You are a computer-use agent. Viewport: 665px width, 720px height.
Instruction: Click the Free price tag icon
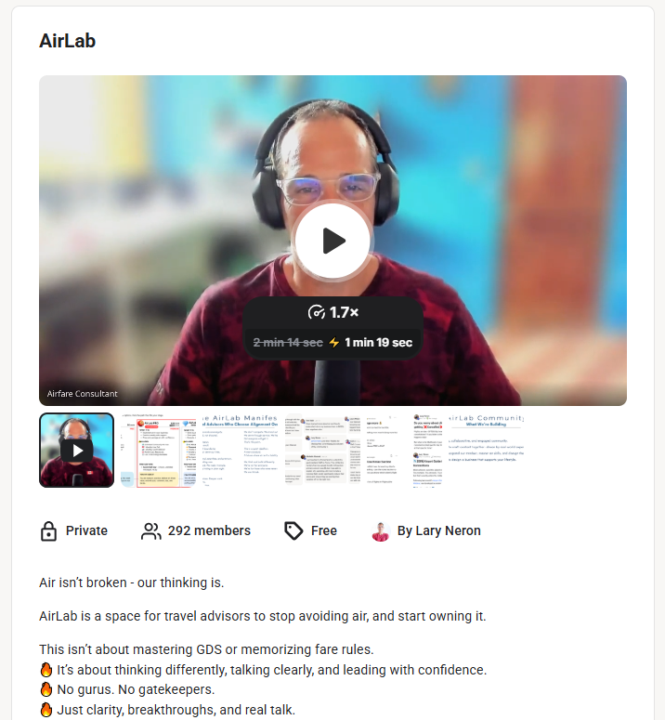(293, 531)
